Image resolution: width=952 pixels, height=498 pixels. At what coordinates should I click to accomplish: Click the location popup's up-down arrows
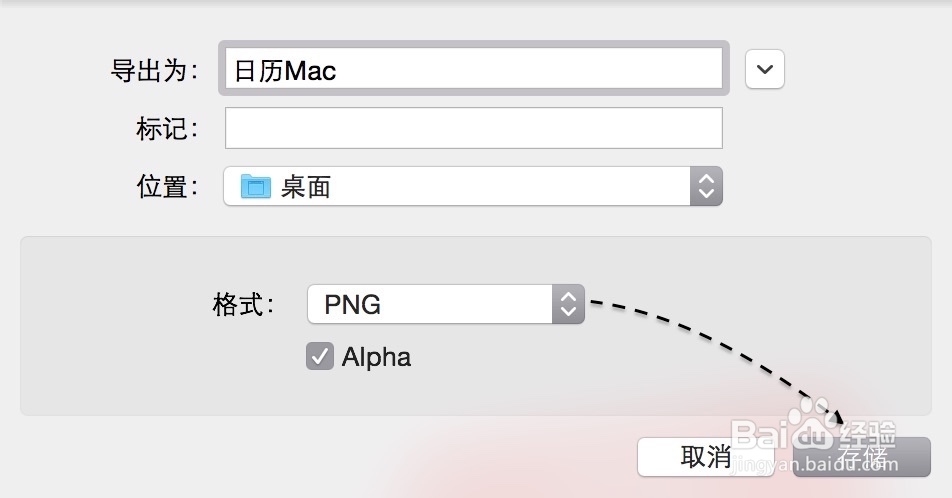click(706, 186)
